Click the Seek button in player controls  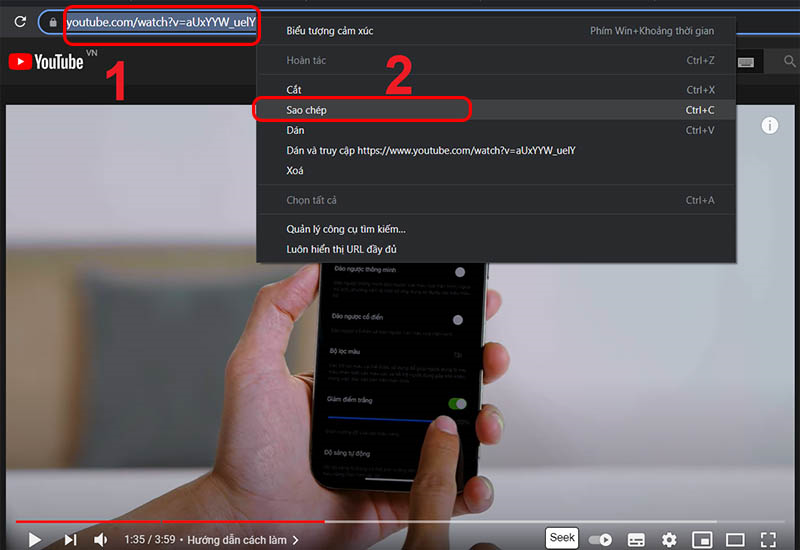pyautogui.click(x=562, y=538)
